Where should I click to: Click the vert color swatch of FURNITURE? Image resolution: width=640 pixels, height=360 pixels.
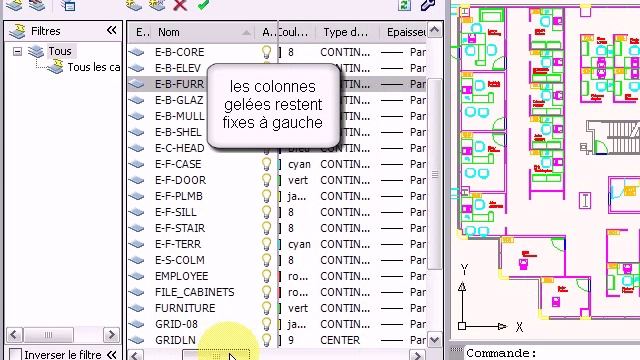pos(280,308)
